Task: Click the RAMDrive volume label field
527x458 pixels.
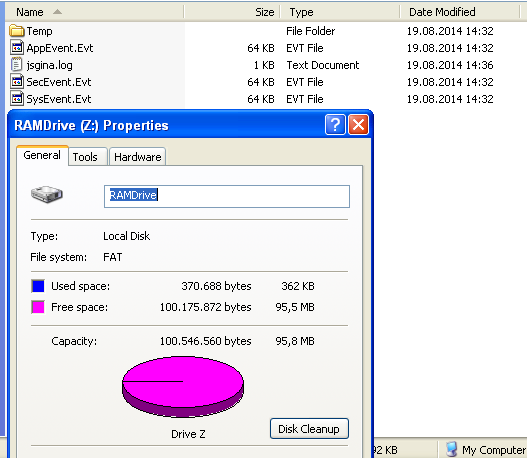Action: coord(227,196)
